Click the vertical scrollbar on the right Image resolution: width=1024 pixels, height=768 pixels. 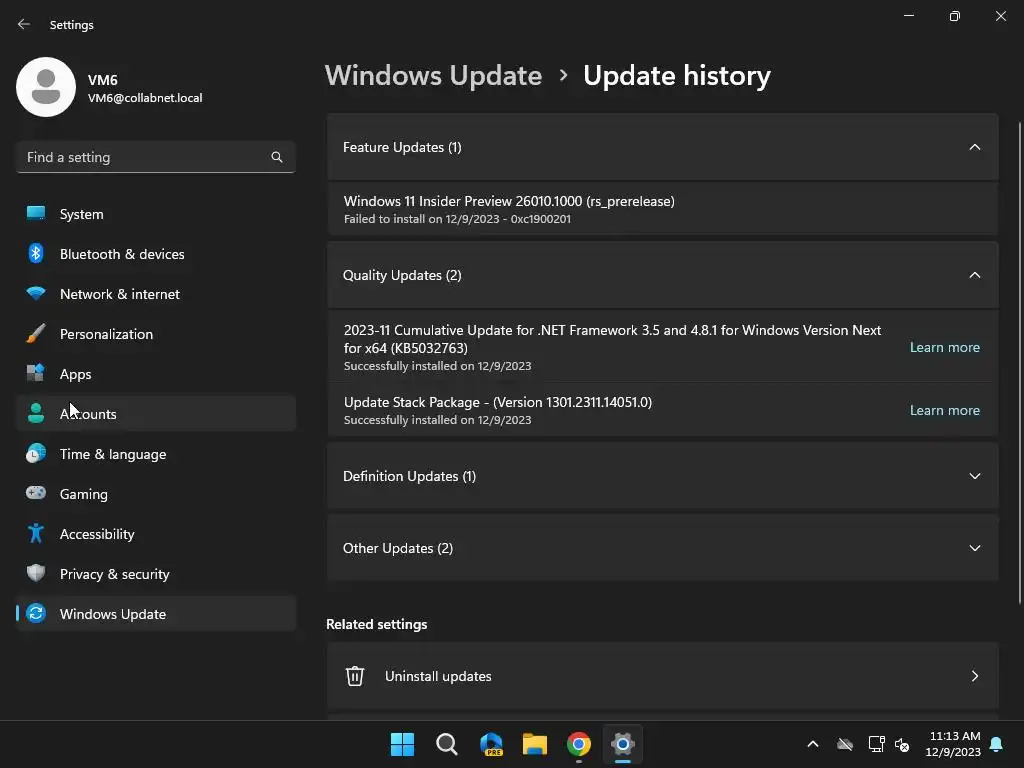(x=1019, y=362)
